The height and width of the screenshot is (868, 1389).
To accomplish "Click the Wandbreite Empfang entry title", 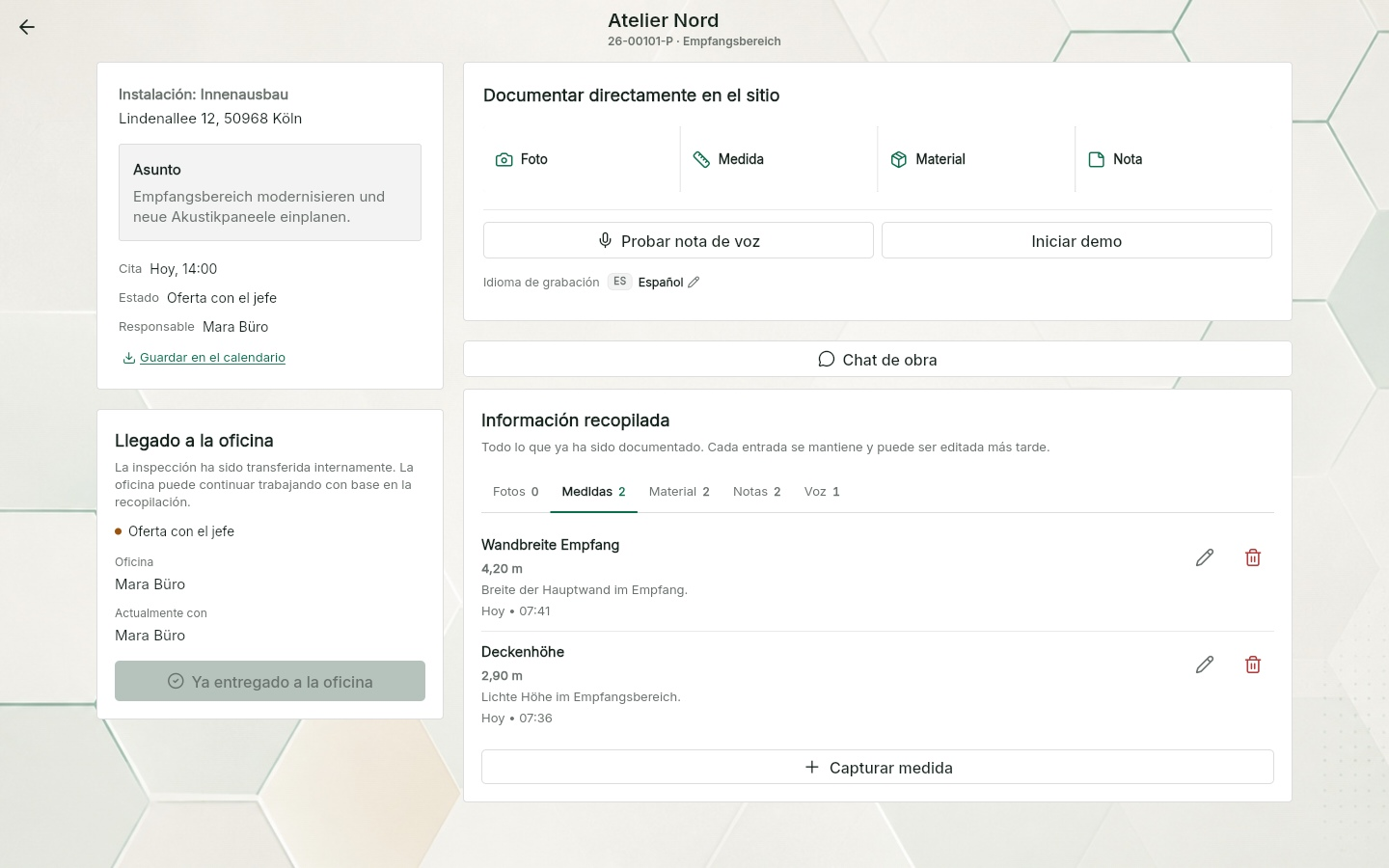I will 550,545.
